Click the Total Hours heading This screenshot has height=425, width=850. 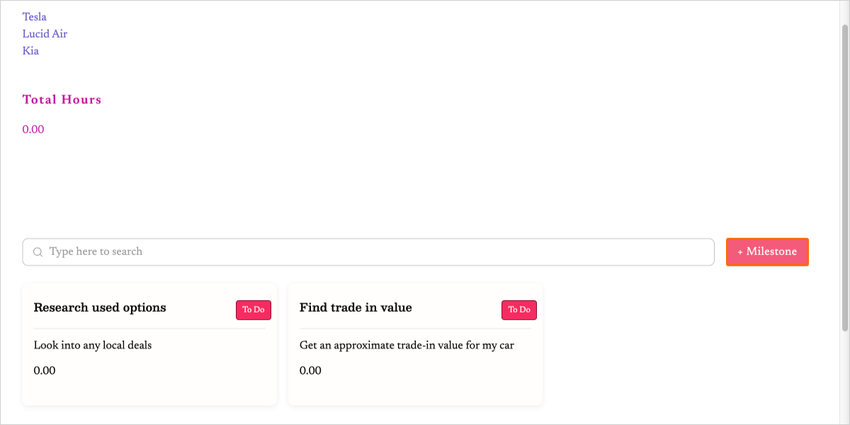(x=62, y=100)
